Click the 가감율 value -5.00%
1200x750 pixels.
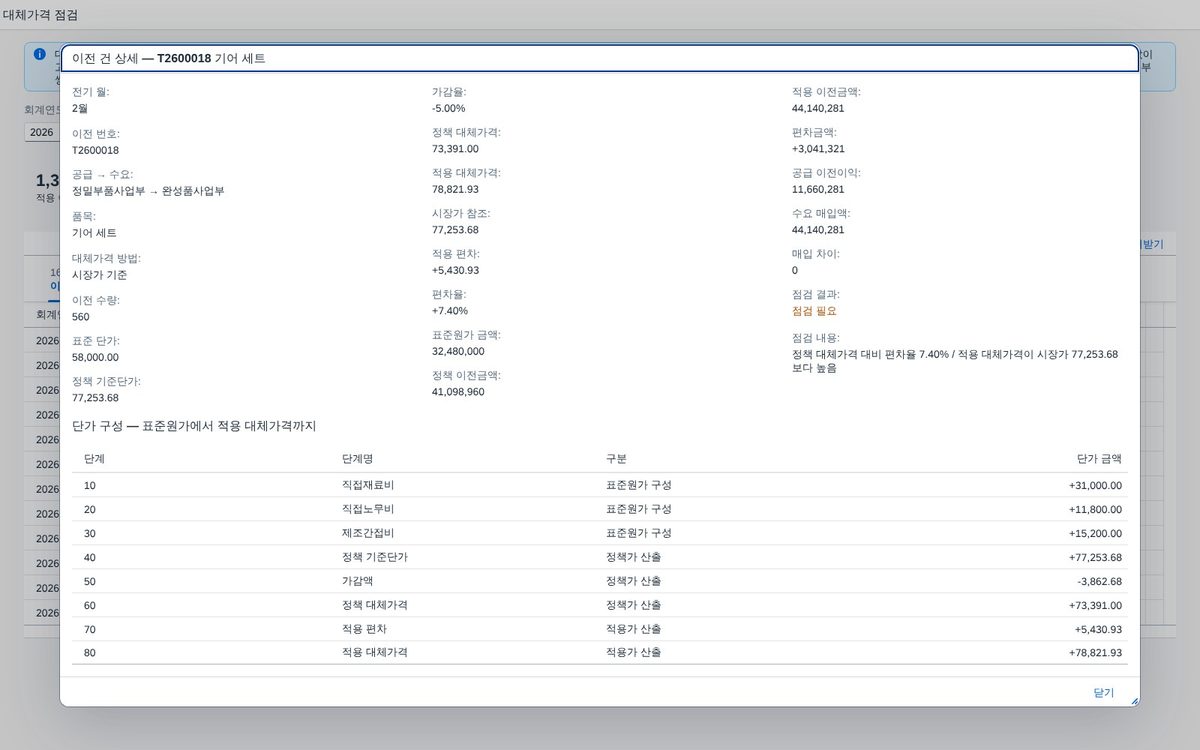(448, 108)
